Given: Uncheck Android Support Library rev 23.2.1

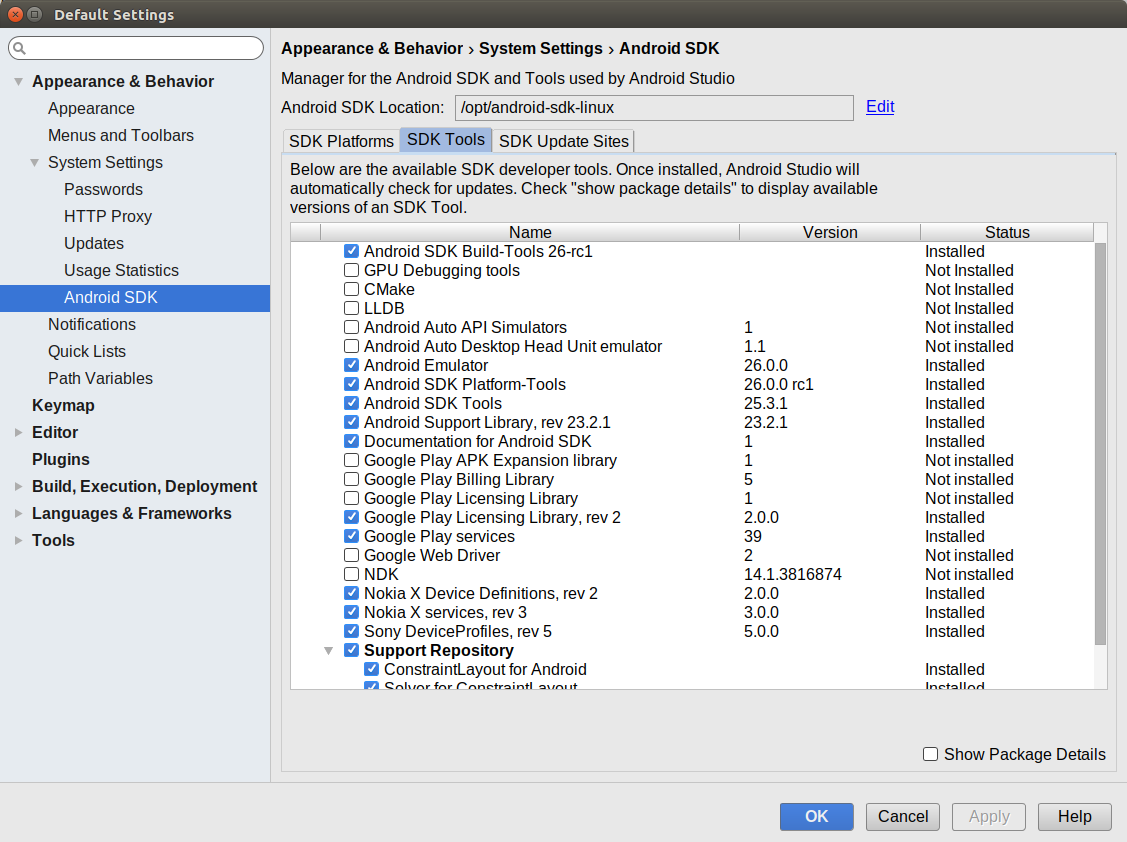Looking at the screenshot, I should [351, 422].
